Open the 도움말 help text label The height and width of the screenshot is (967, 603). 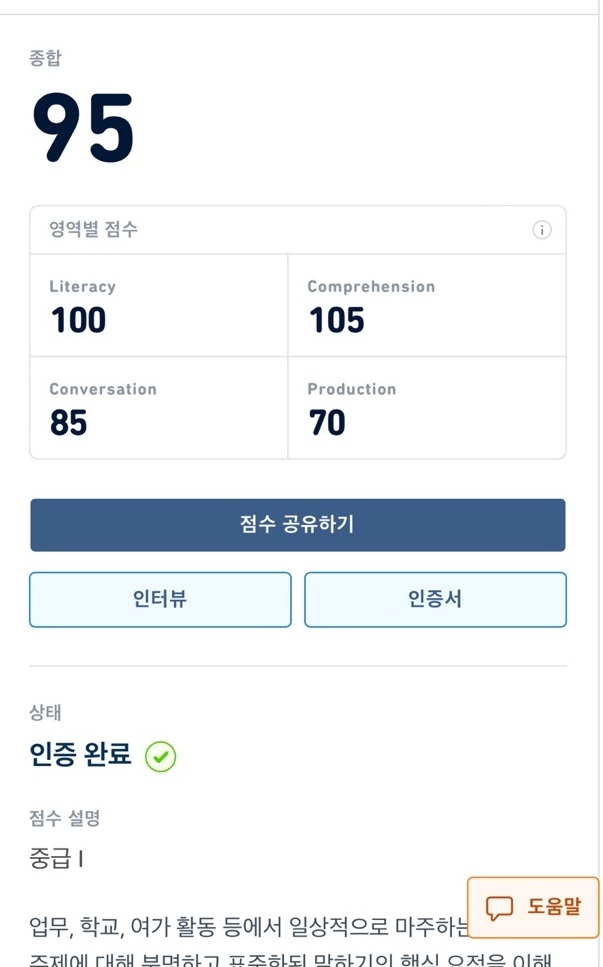click(x=554, y=907)
